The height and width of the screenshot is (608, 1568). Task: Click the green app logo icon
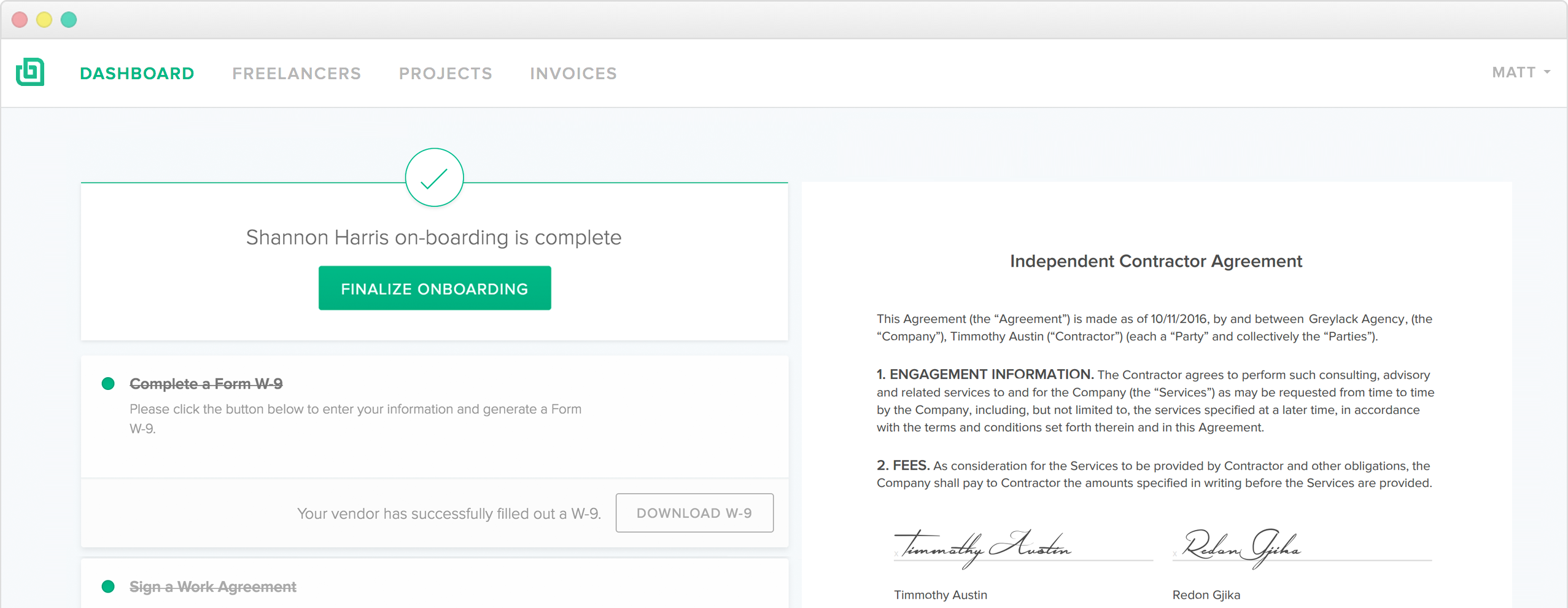click(x=30, y=72)
